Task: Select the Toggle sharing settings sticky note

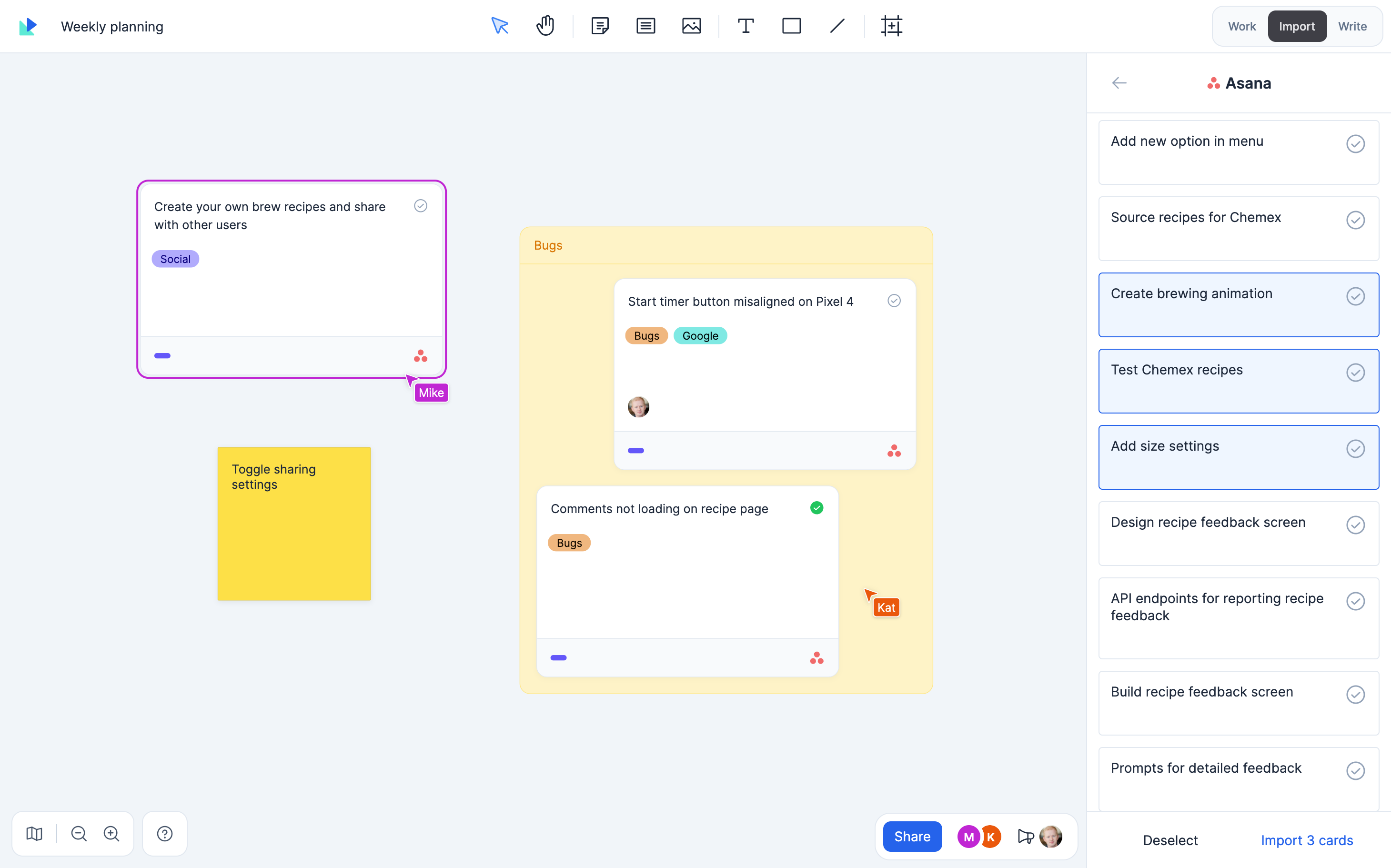Action: 294,524
